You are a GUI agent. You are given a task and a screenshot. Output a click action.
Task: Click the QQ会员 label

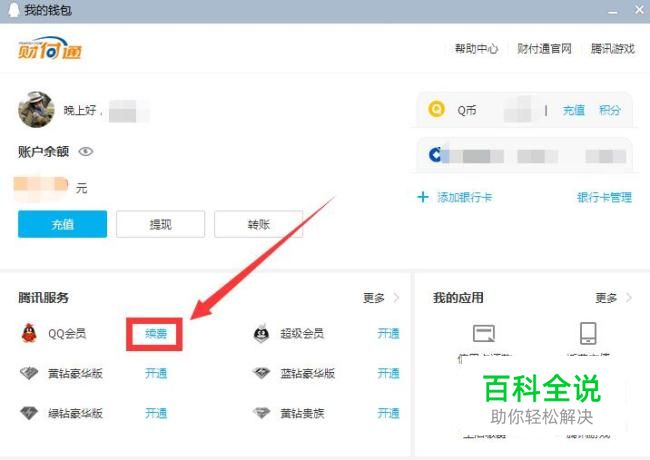tap(67, 334)
